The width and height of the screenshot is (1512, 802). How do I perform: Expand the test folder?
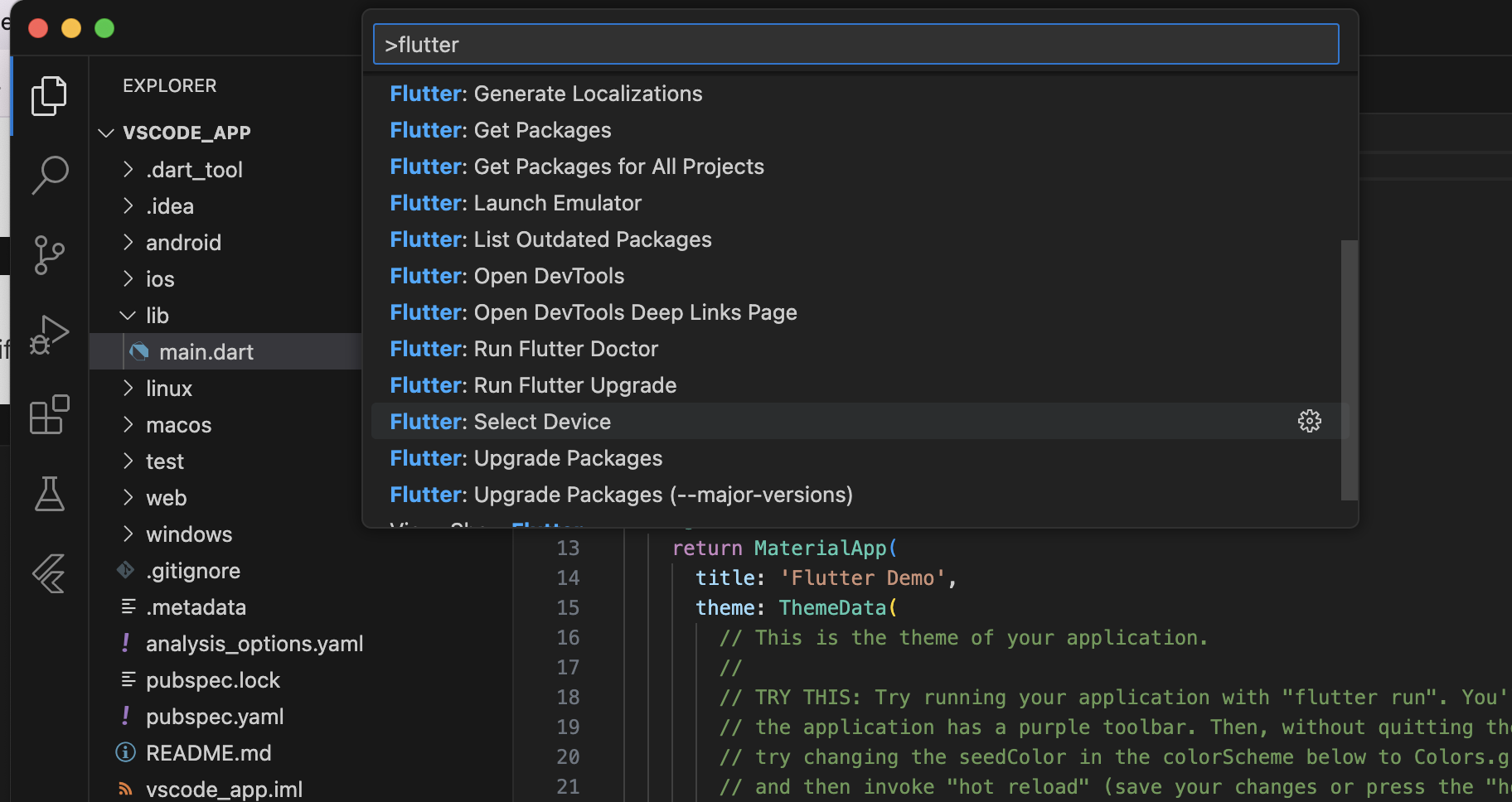pyautogui.click(x=128, y=461)
